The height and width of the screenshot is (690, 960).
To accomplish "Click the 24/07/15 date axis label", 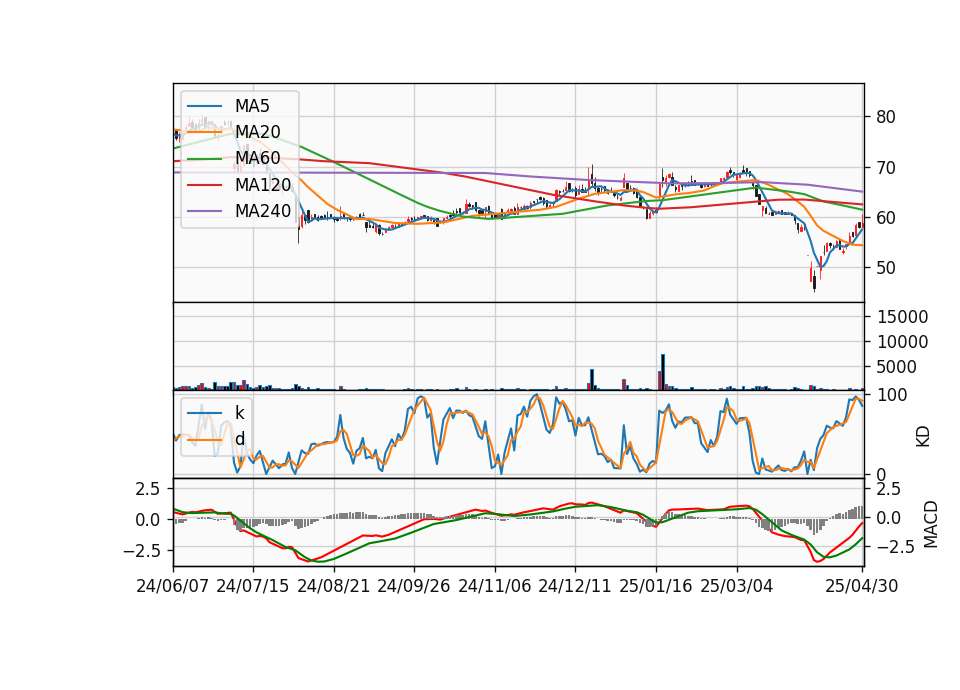I will 252,586.
